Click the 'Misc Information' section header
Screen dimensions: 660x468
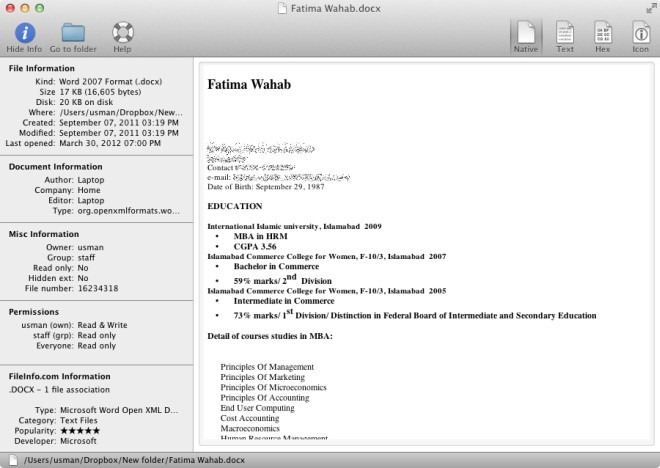(x=44, y=234)
